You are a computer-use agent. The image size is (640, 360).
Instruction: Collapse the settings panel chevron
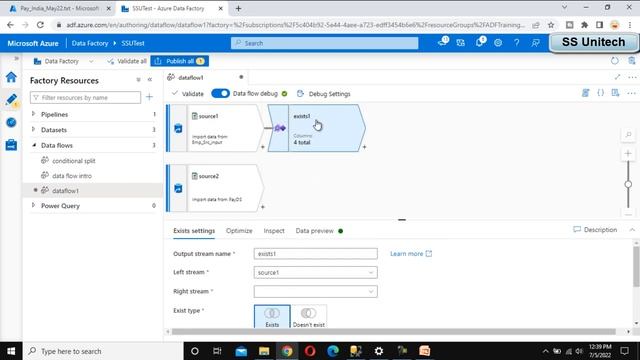coord(632,230)
